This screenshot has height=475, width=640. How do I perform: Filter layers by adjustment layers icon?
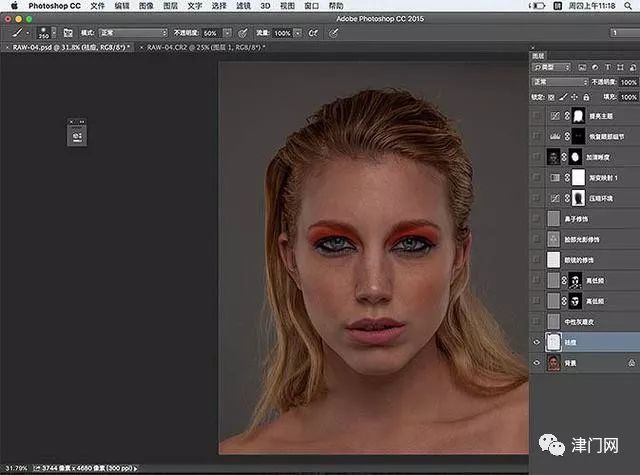click(595, 67)
